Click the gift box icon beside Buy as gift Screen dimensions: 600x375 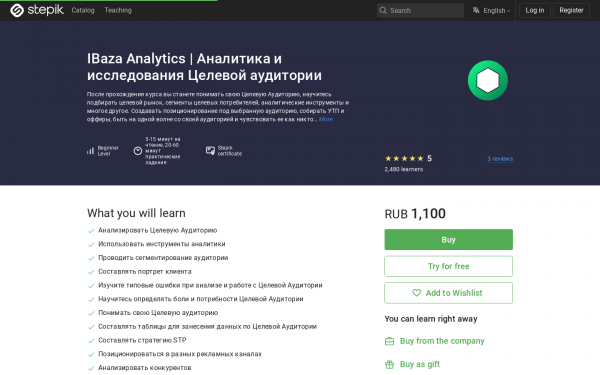[389, 364]
